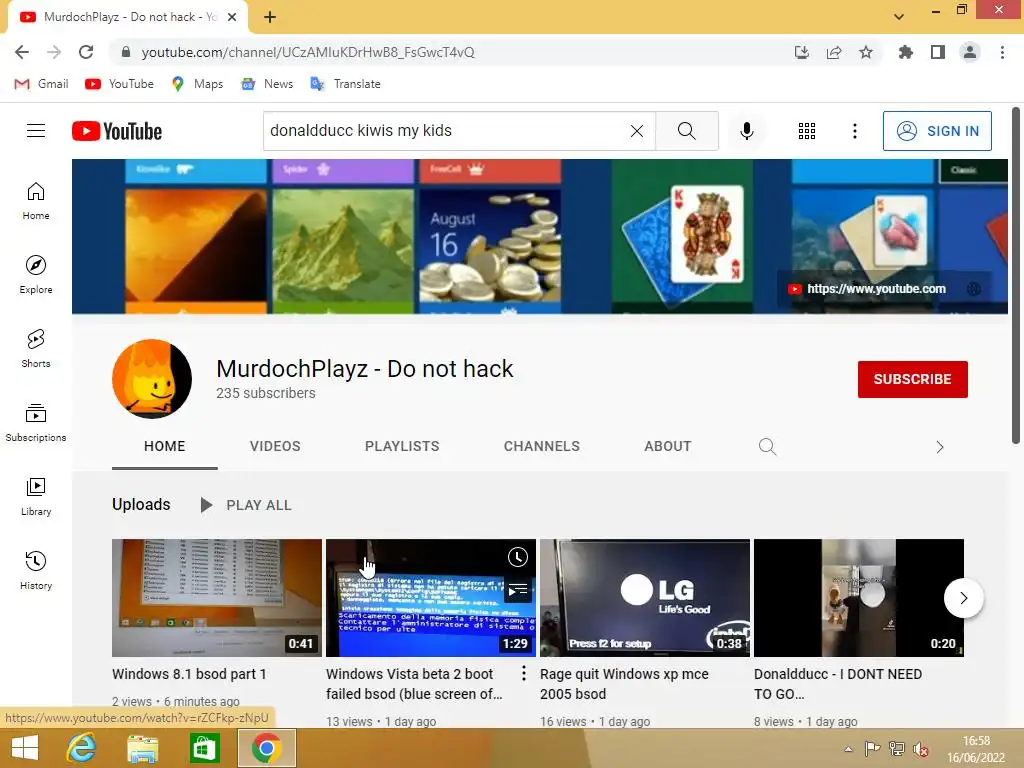Open News bookmark
This screenshot has height=768, width=1024.
(268, 84)
